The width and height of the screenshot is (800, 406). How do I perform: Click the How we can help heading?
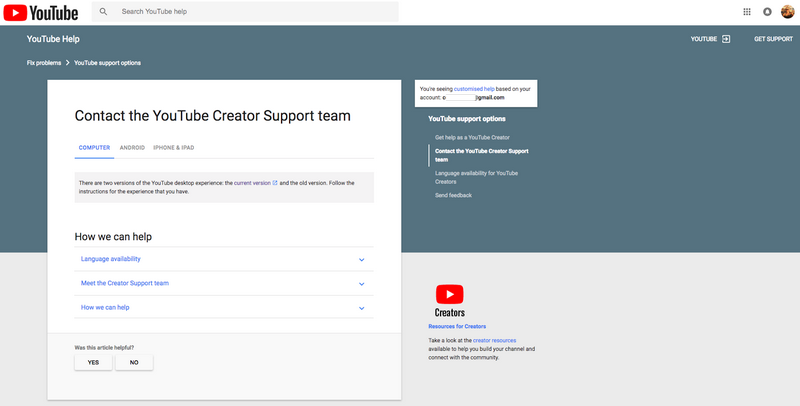point(113,237)
